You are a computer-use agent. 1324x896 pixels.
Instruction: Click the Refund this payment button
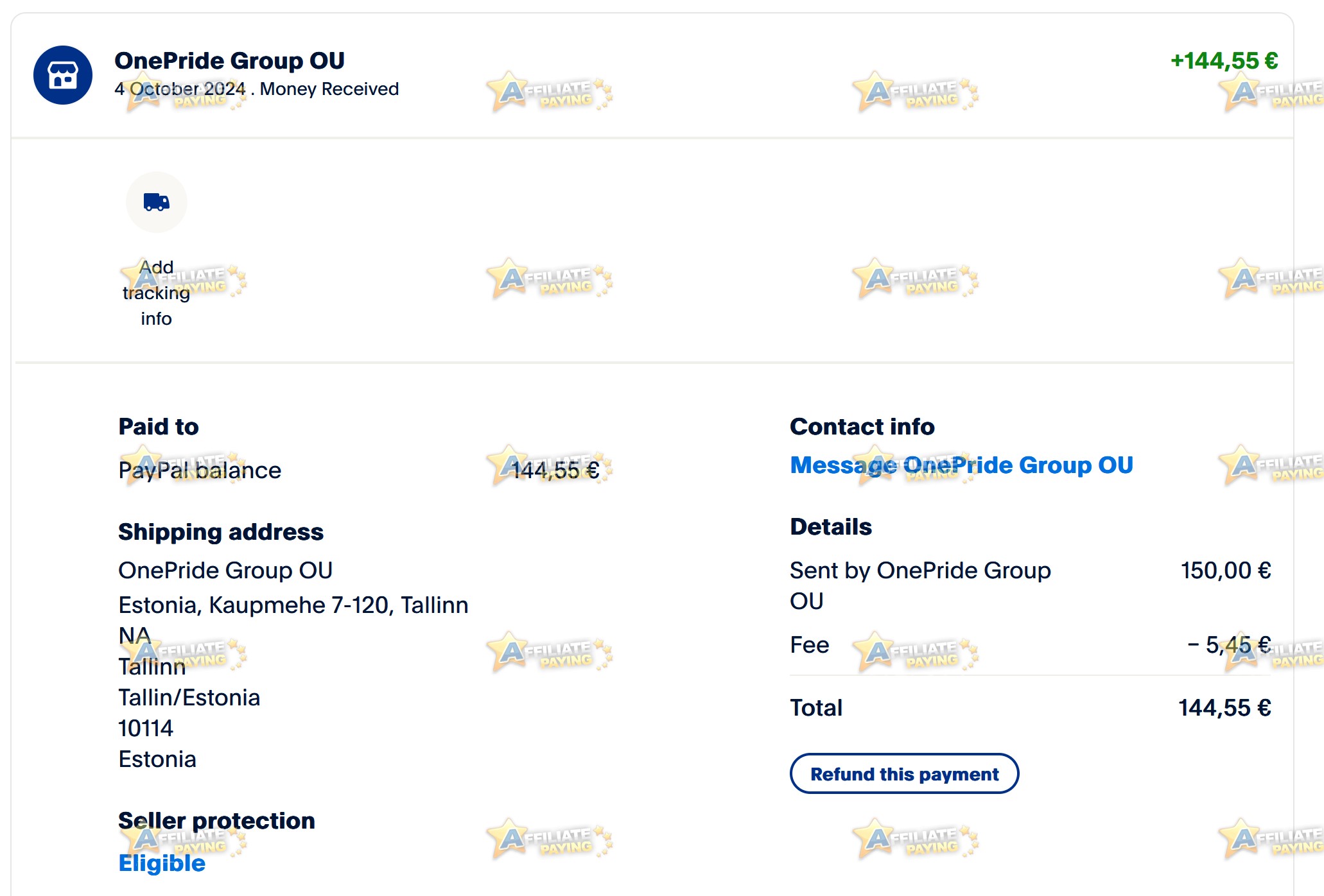[x=904, y=773]
